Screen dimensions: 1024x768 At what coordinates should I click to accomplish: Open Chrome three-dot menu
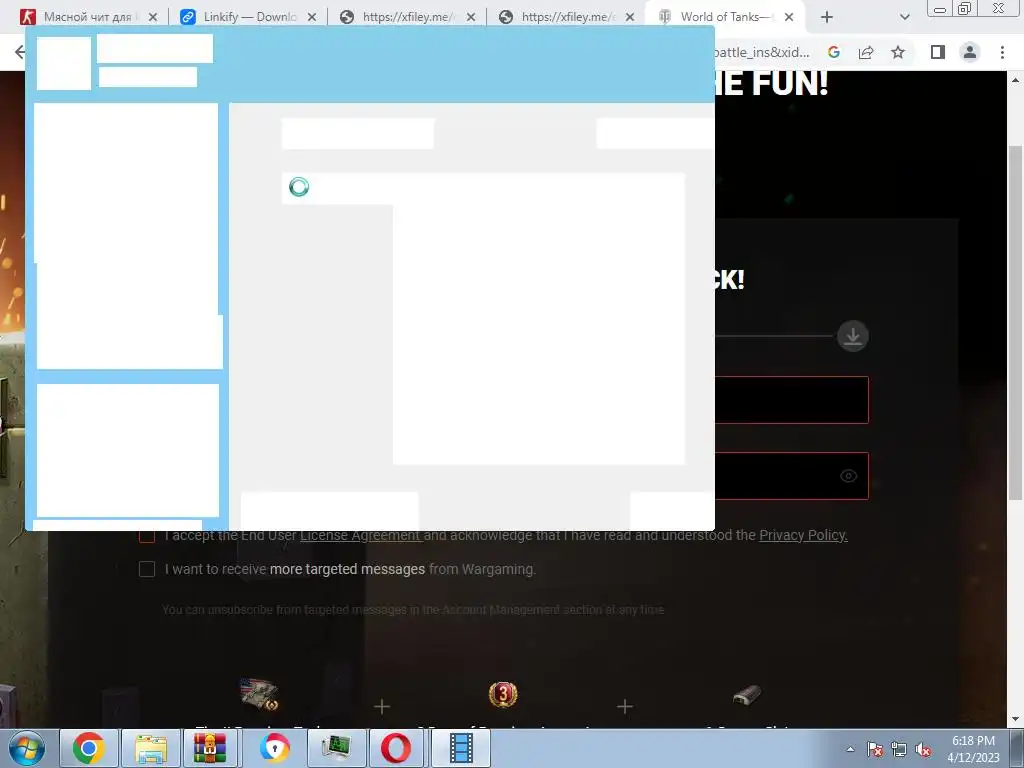(x=1002, y=52)
